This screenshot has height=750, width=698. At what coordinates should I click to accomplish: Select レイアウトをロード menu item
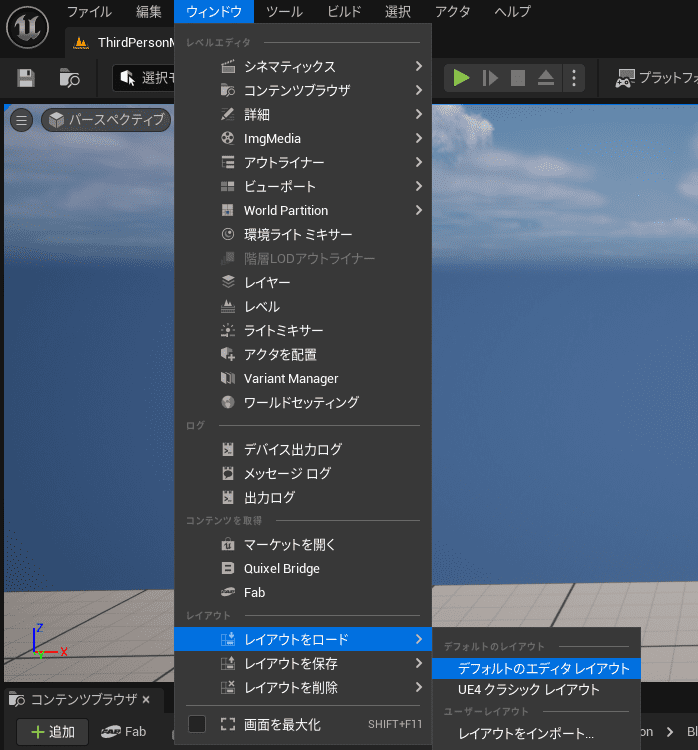coord(303,640)
